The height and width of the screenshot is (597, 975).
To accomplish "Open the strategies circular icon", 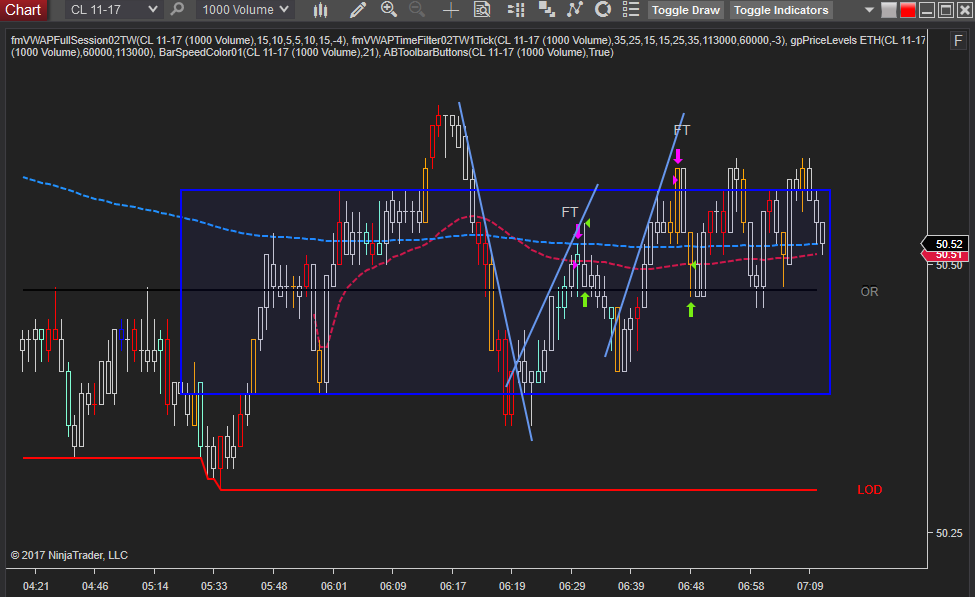I will point(603,9).
